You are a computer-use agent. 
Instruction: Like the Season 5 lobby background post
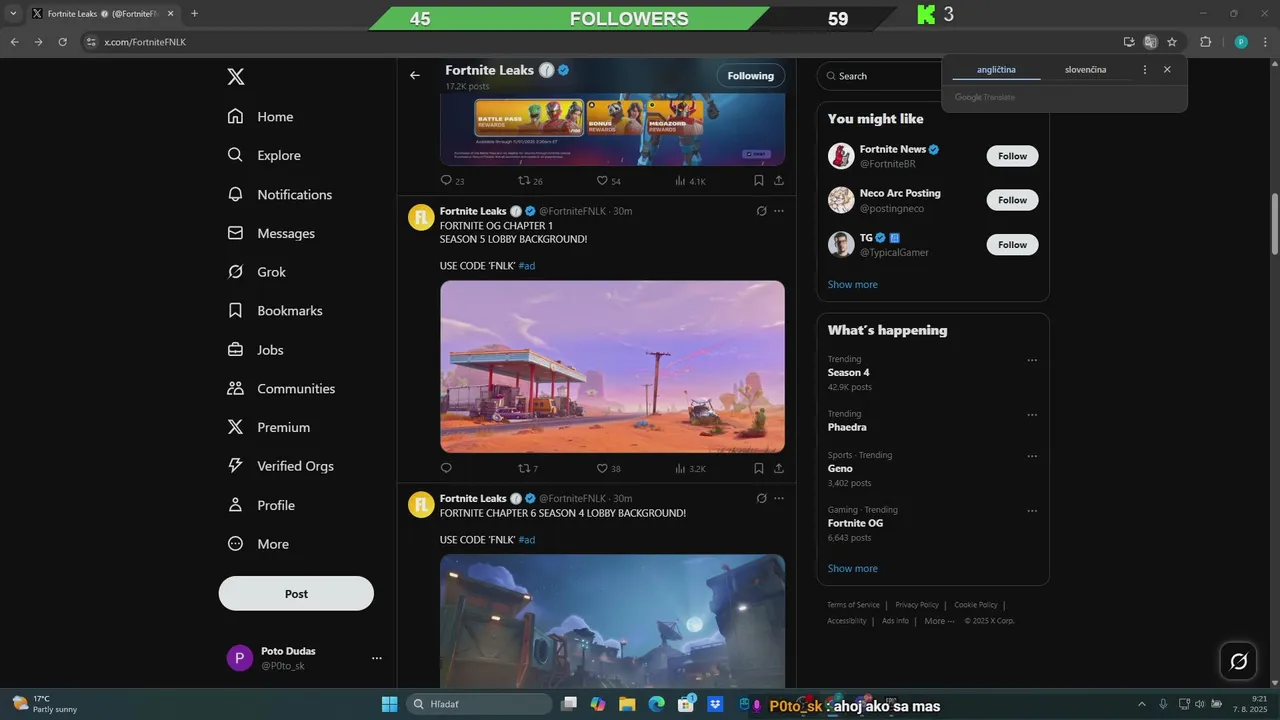[608, 468]
